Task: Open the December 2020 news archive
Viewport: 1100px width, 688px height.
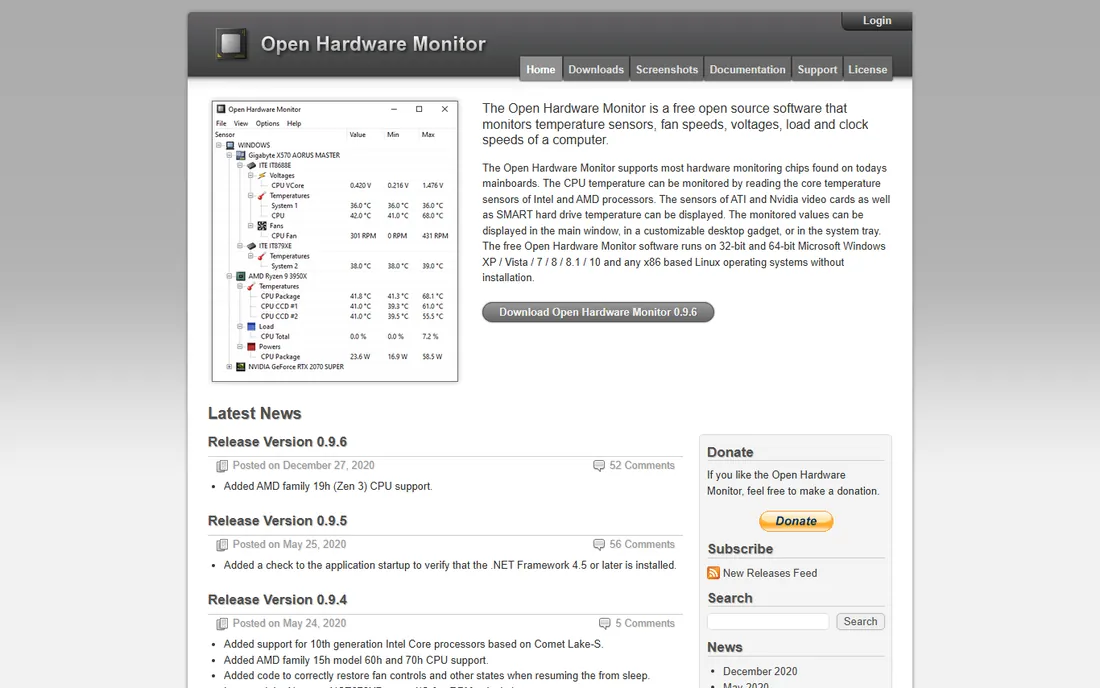Action: pos(760,671)
